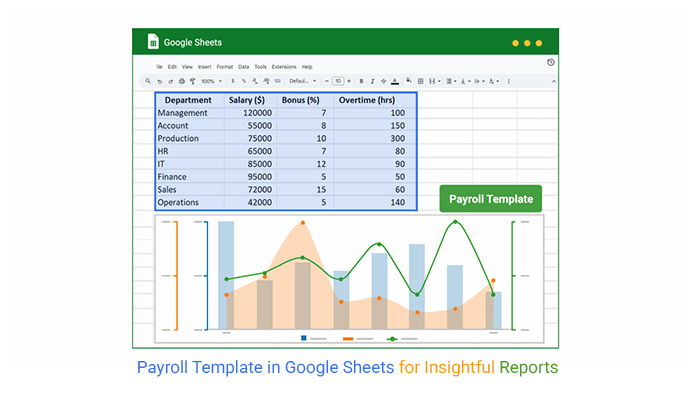Image resolution: width=698 pixels, height=400 pixels.
Task: Toggle Strikethrough formatting
Action: (383, 81)
